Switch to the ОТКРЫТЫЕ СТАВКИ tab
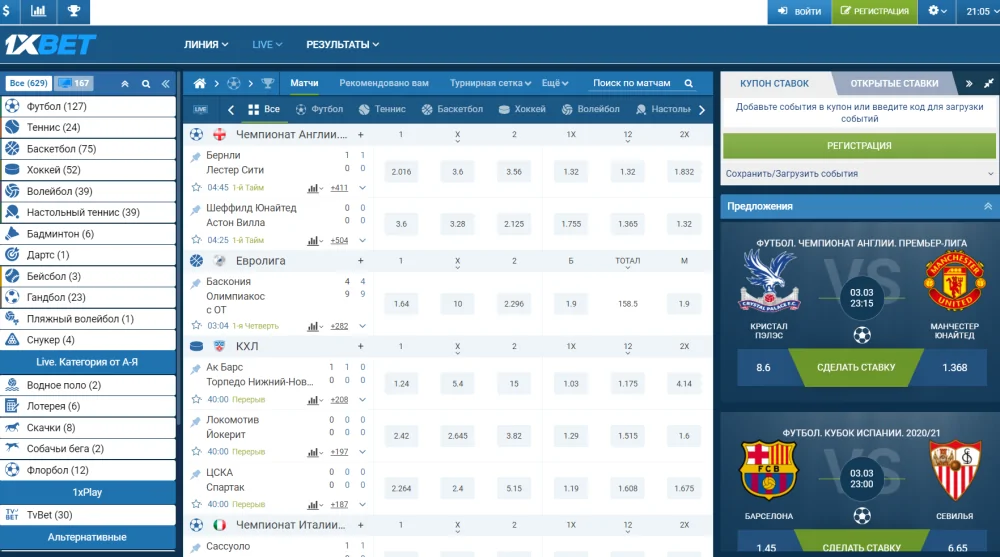The image size is (1000, 557). [894, 83]
